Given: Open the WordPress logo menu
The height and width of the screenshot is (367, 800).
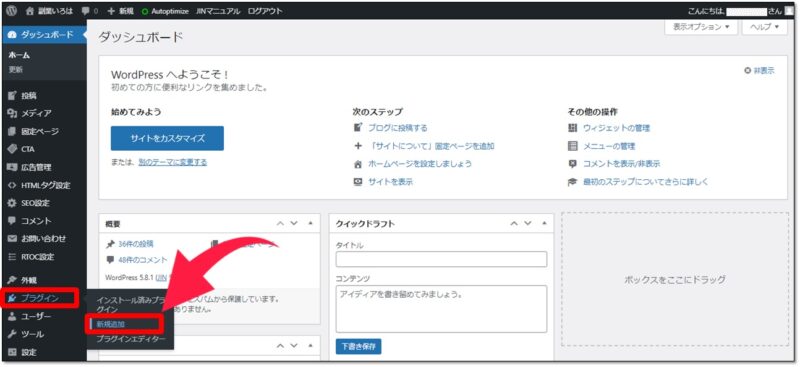Looking at the screenshot, I should (x=11, y=11).
